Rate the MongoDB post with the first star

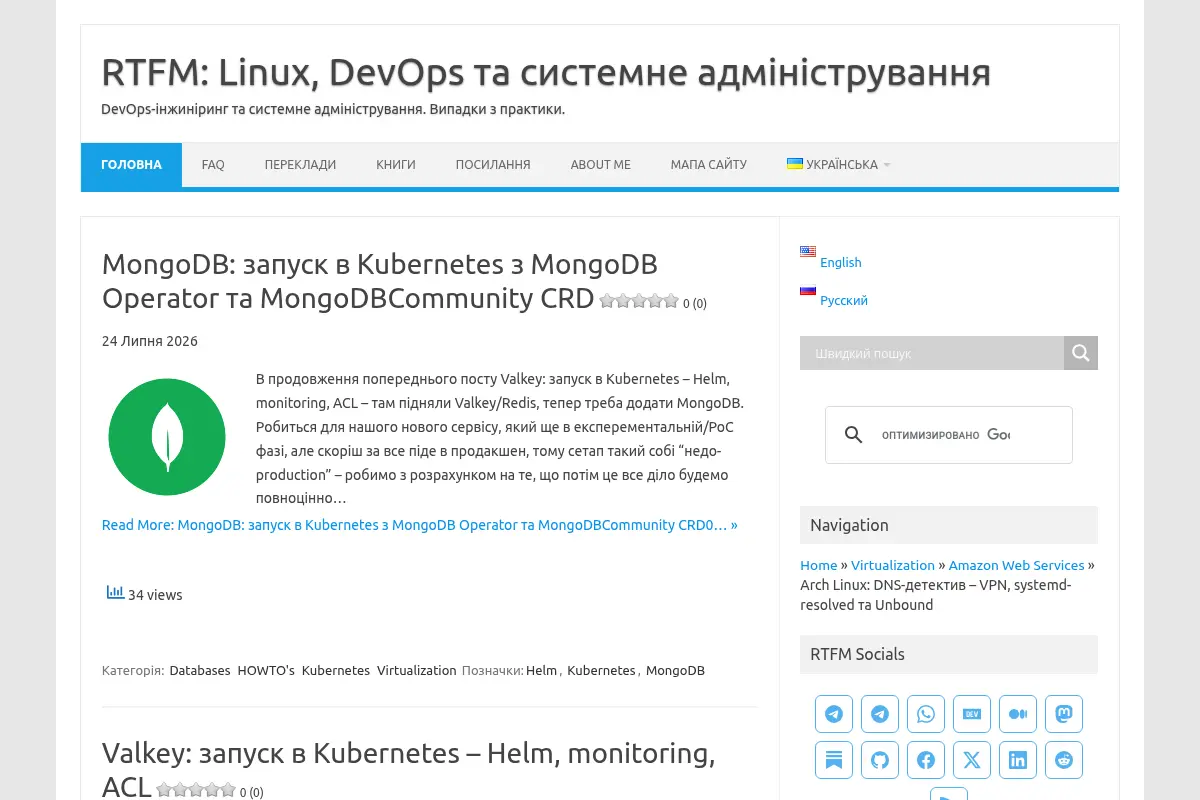607,300
